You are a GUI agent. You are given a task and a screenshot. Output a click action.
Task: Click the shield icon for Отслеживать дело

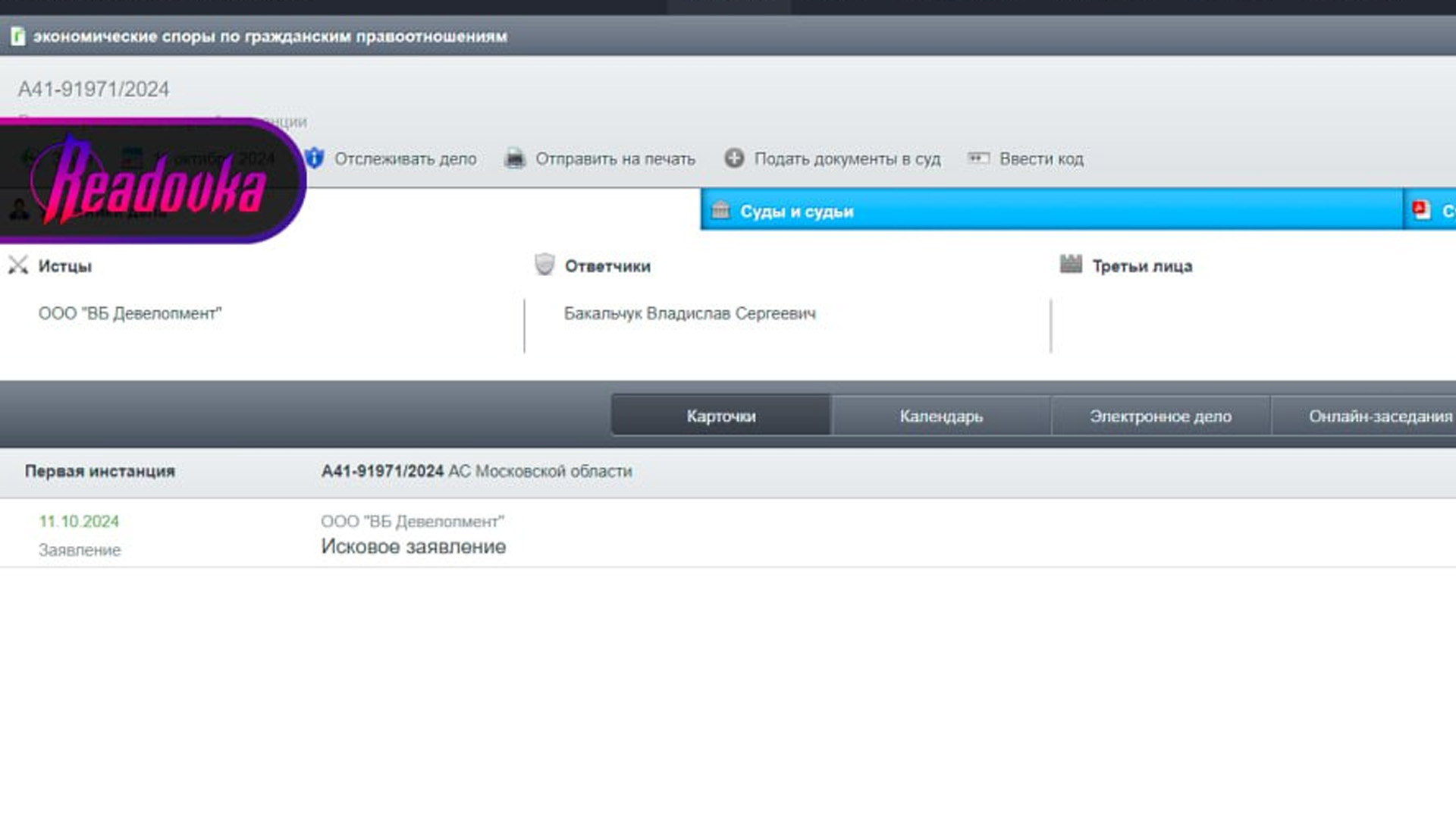[315, 158]
